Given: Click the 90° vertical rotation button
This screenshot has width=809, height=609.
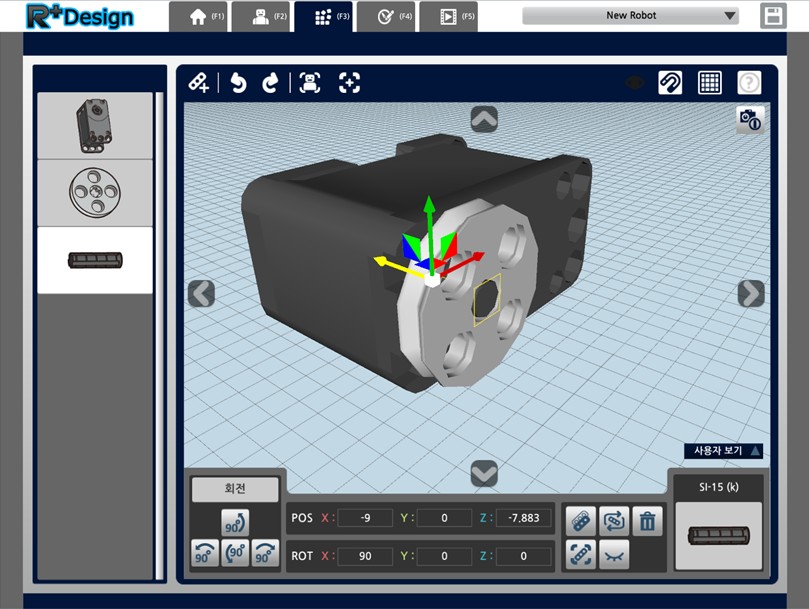Looking at the screenshot, I should click(x=235, y=522).
